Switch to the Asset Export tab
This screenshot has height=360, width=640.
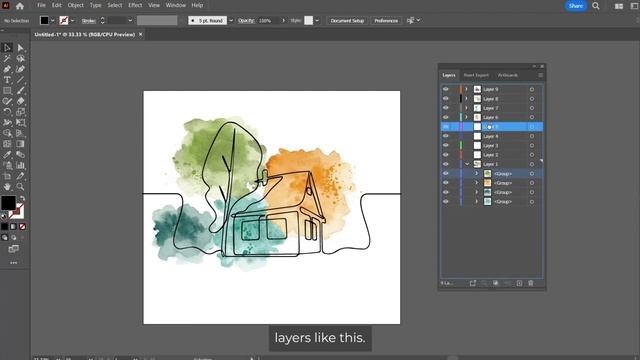coord(476,75)
